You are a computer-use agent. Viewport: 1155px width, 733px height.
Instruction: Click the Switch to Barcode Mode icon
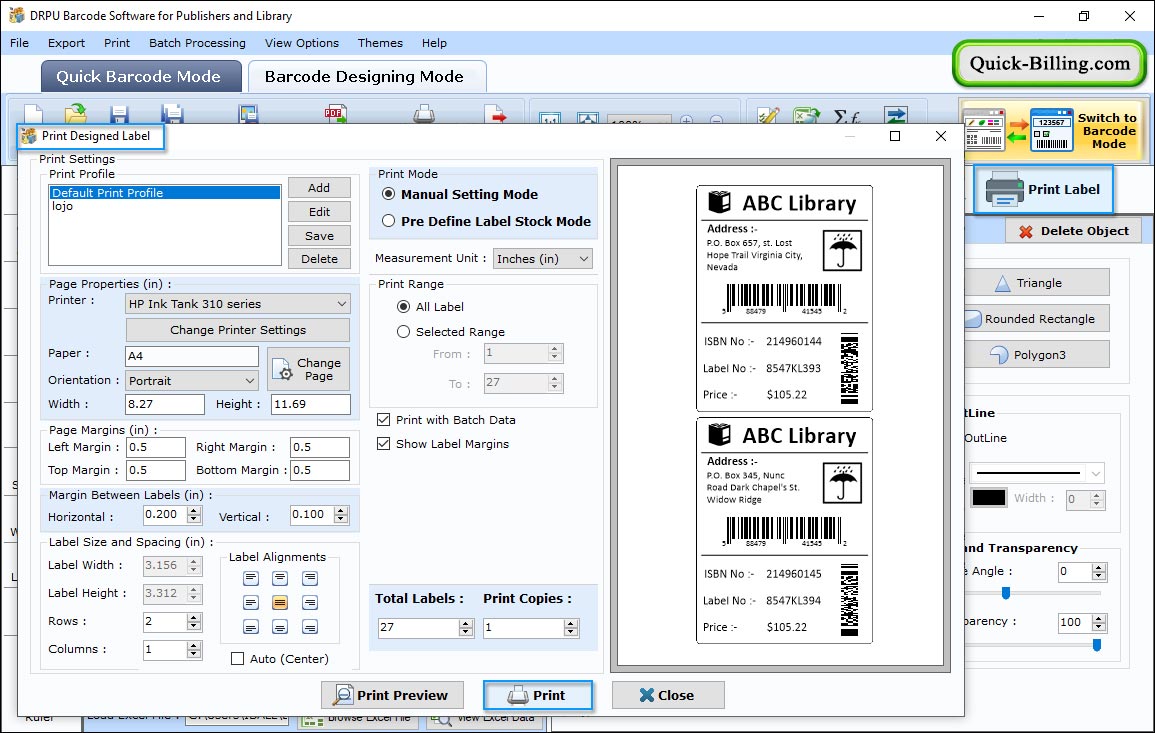click(1053, 130)
